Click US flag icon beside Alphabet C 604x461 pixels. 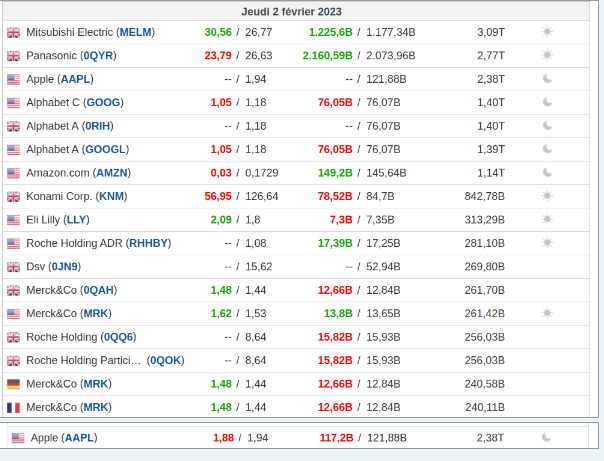[13, 103]
